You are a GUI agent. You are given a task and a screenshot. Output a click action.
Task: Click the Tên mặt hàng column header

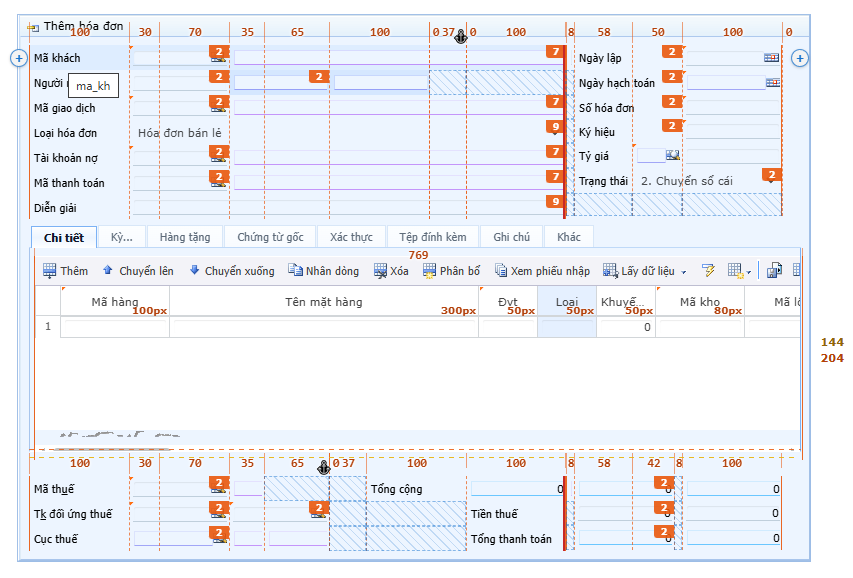coord(324,302)
